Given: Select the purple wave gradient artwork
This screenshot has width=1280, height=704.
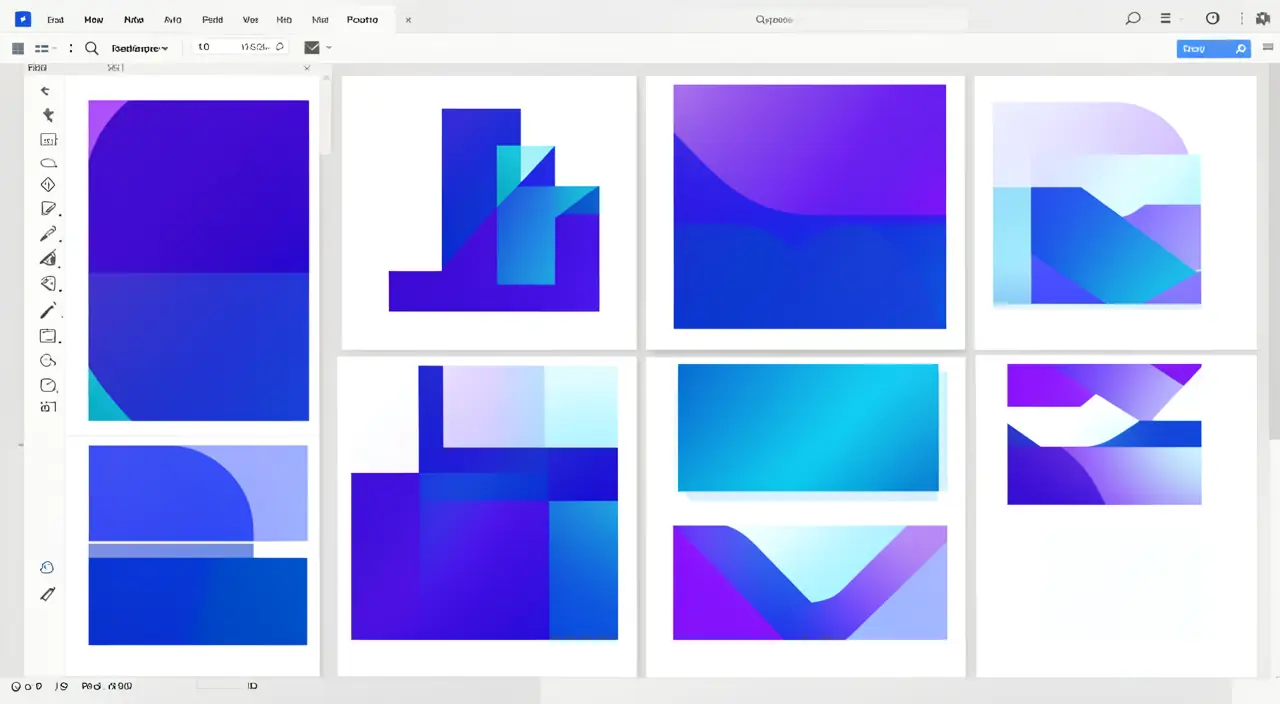Looking at the screenshot, I should (810, 206).
